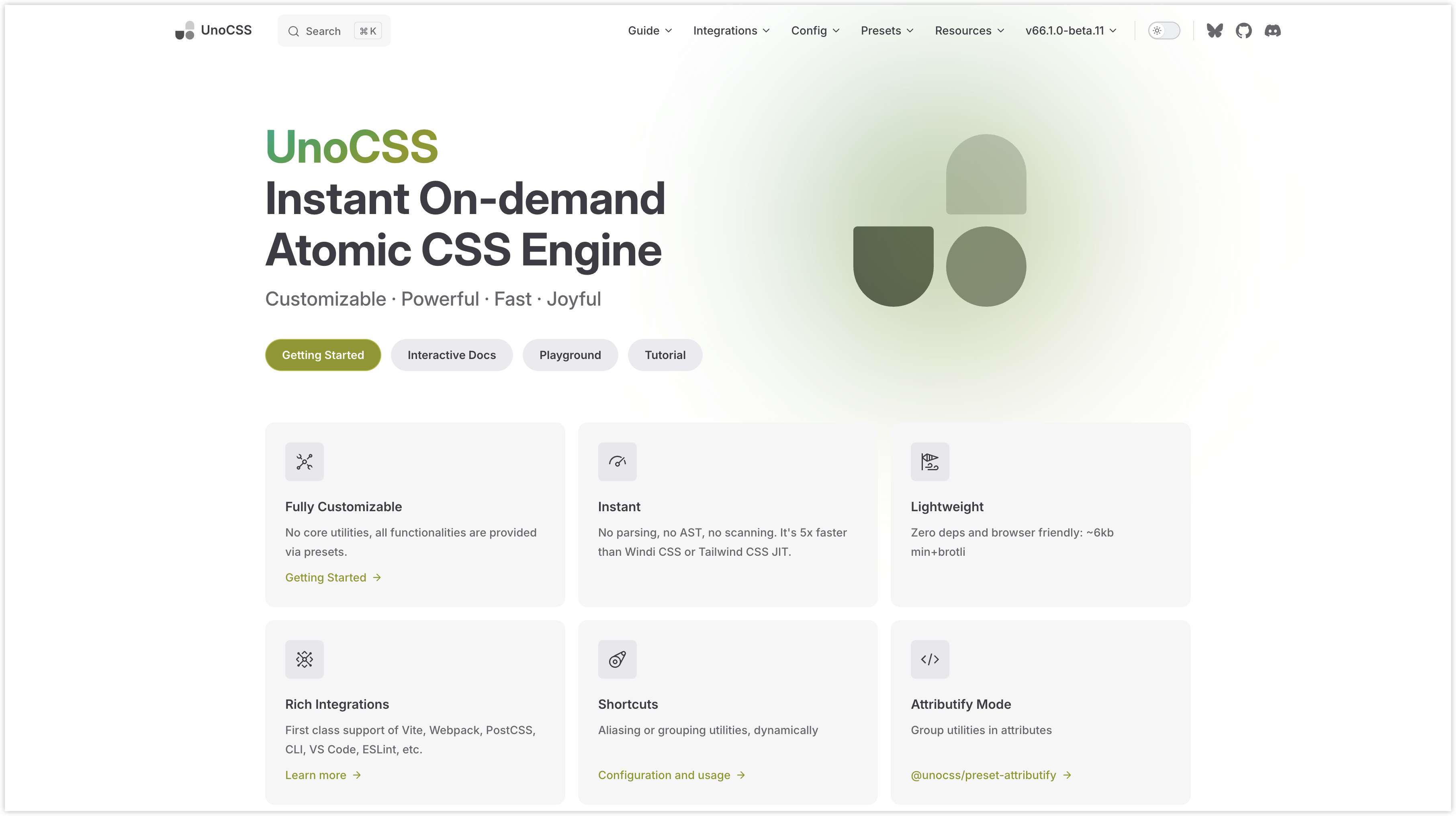
Task: Open the v66.1.0-beta.11 version dropdown
Action: (1071, 31)
